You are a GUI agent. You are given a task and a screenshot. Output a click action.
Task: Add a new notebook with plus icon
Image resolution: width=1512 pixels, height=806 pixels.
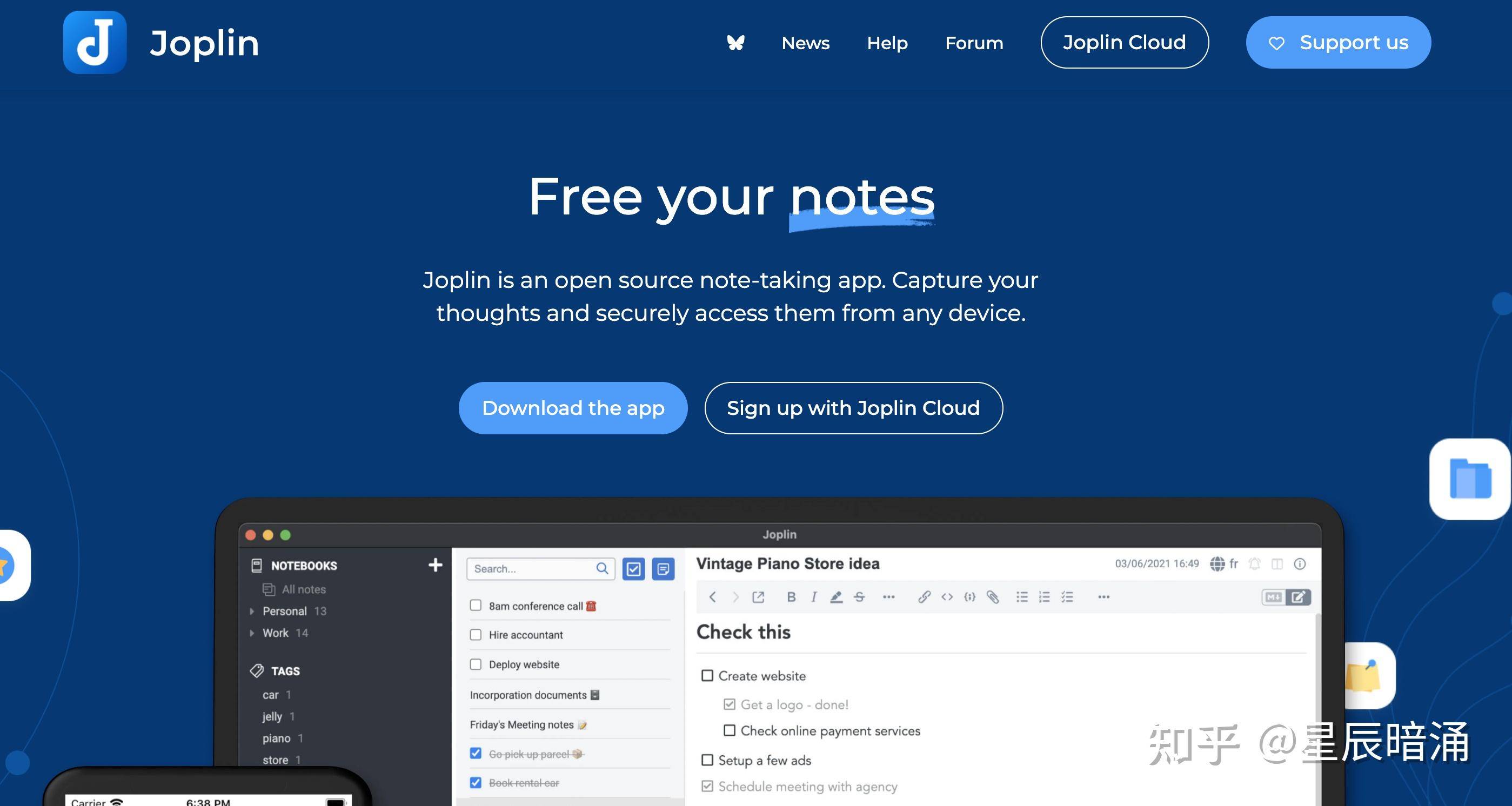pos(435,565)
